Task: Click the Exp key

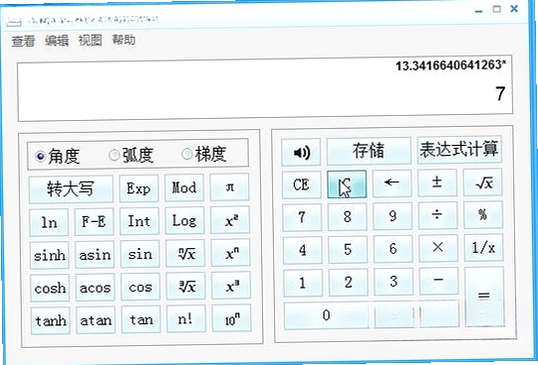Action: (139, 188)
